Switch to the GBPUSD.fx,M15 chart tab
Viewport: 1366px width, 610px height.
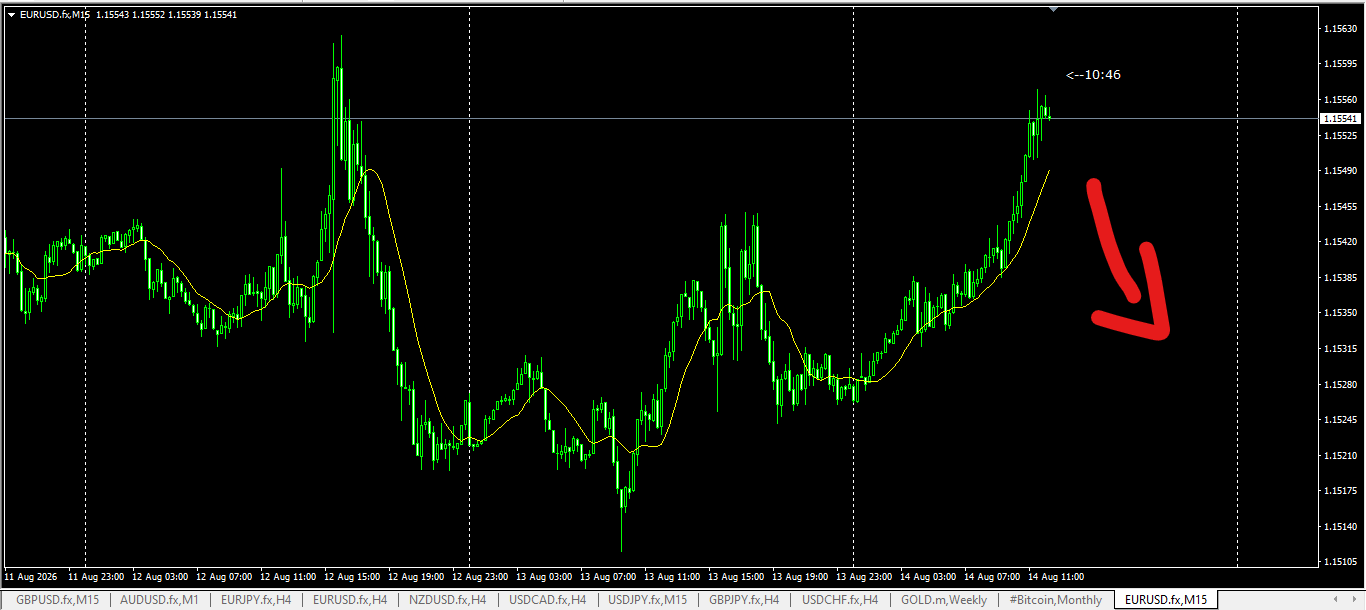58,600
